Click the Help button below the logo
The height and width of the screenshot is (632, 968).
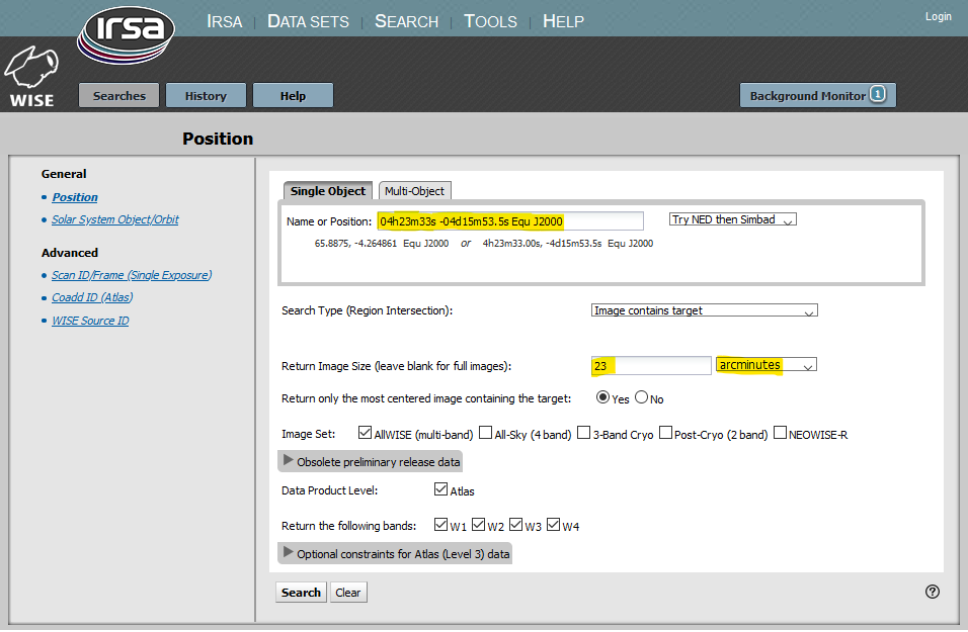[x=293, y=96]
